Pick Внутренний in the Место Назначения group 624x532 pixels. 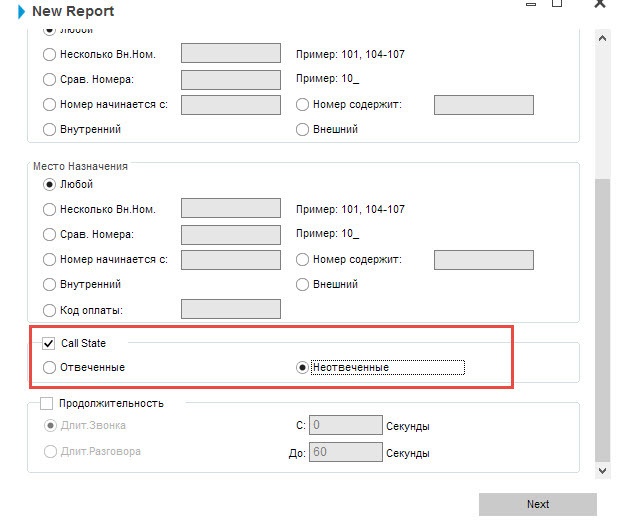[50, 284]
